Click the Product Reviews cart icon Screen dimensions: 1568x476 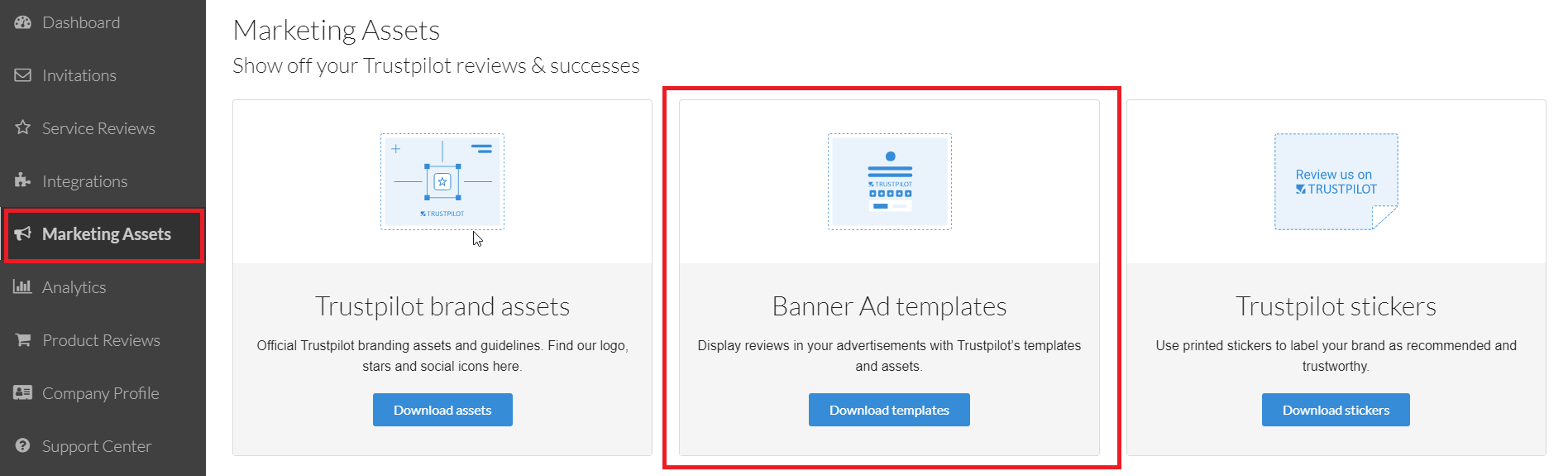[22, 339]
